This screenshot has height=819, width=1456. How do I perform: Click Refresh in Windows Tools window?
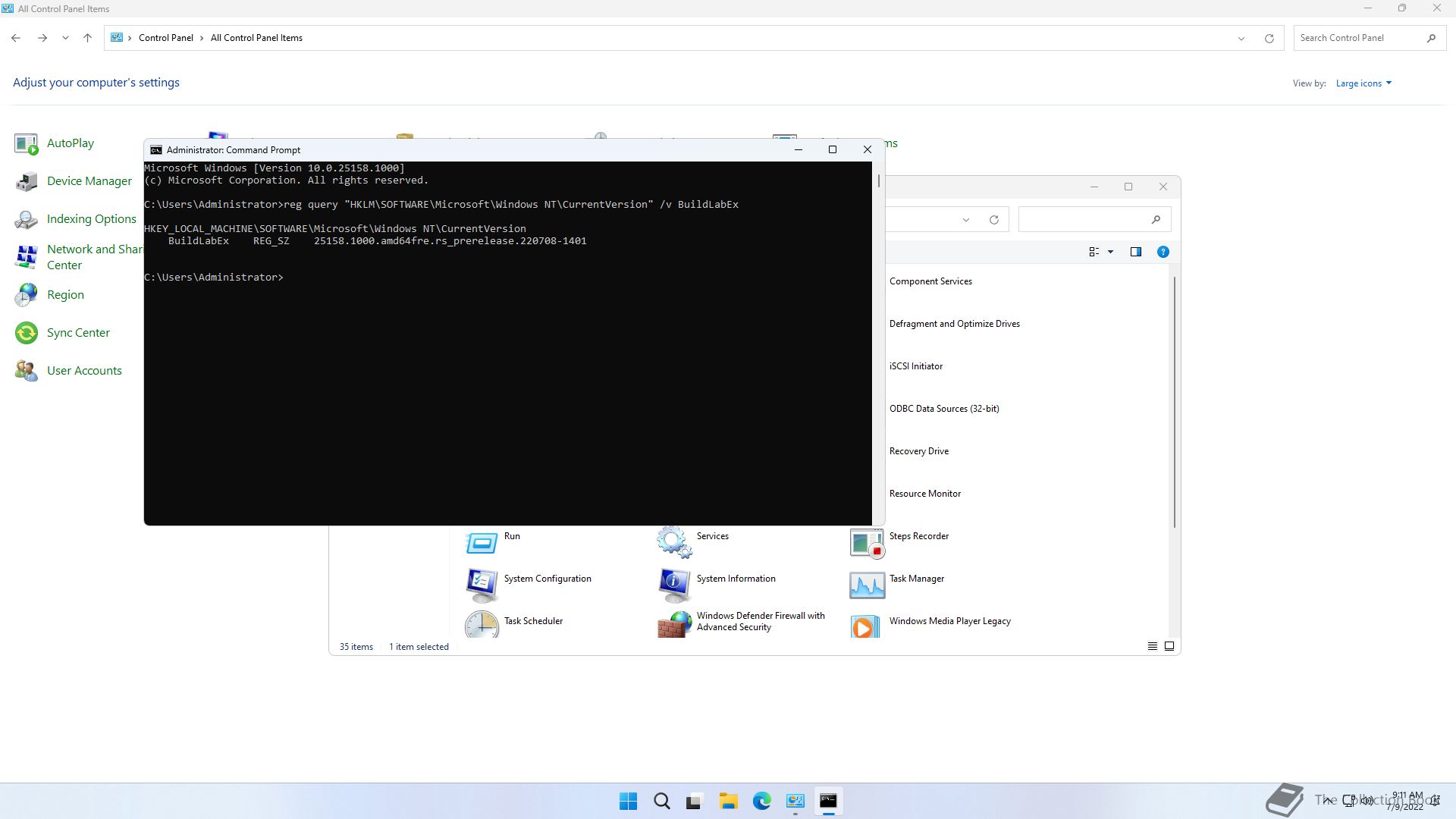click(993, 220)
